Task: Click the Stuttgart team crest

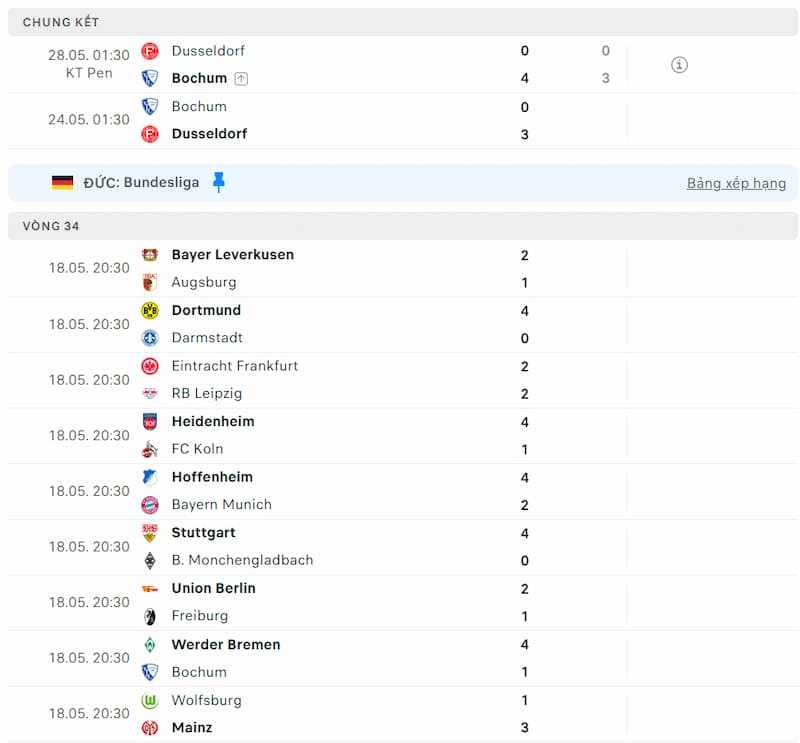Action: pyautogui.click(x=150, y=533)
